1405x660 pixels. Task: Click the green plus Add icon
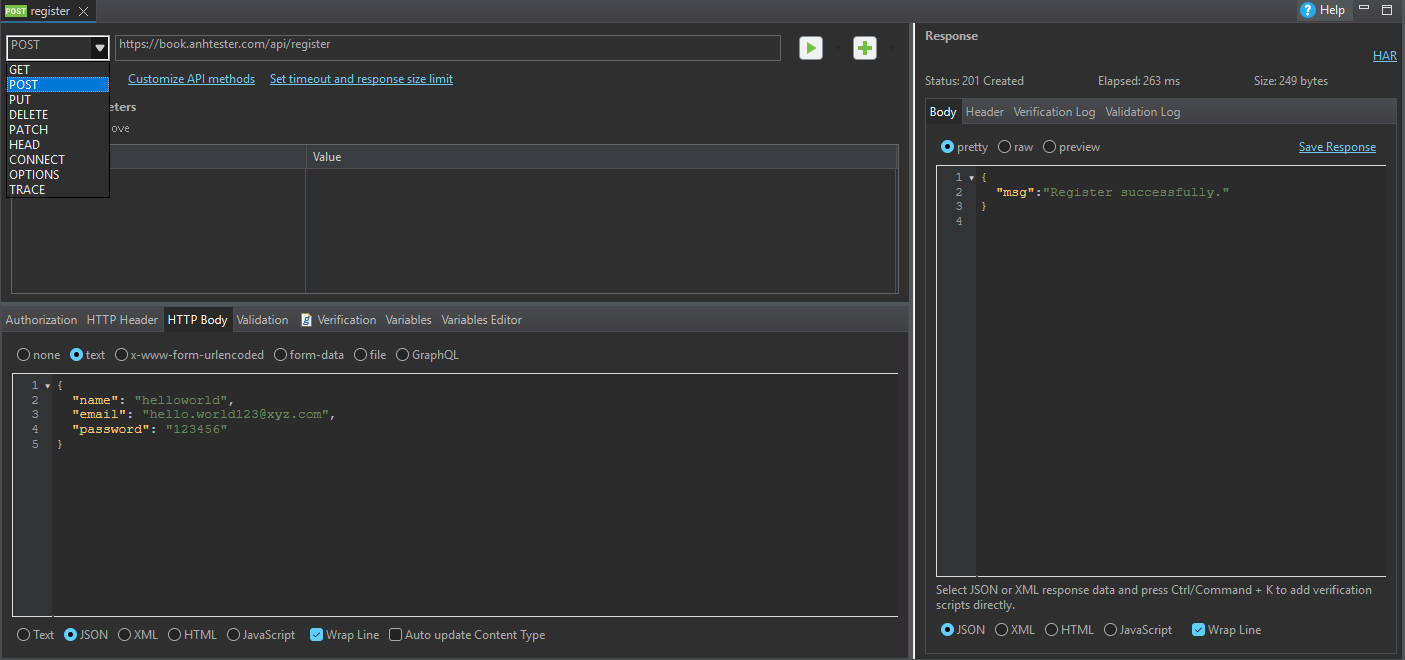pos(864,48)
